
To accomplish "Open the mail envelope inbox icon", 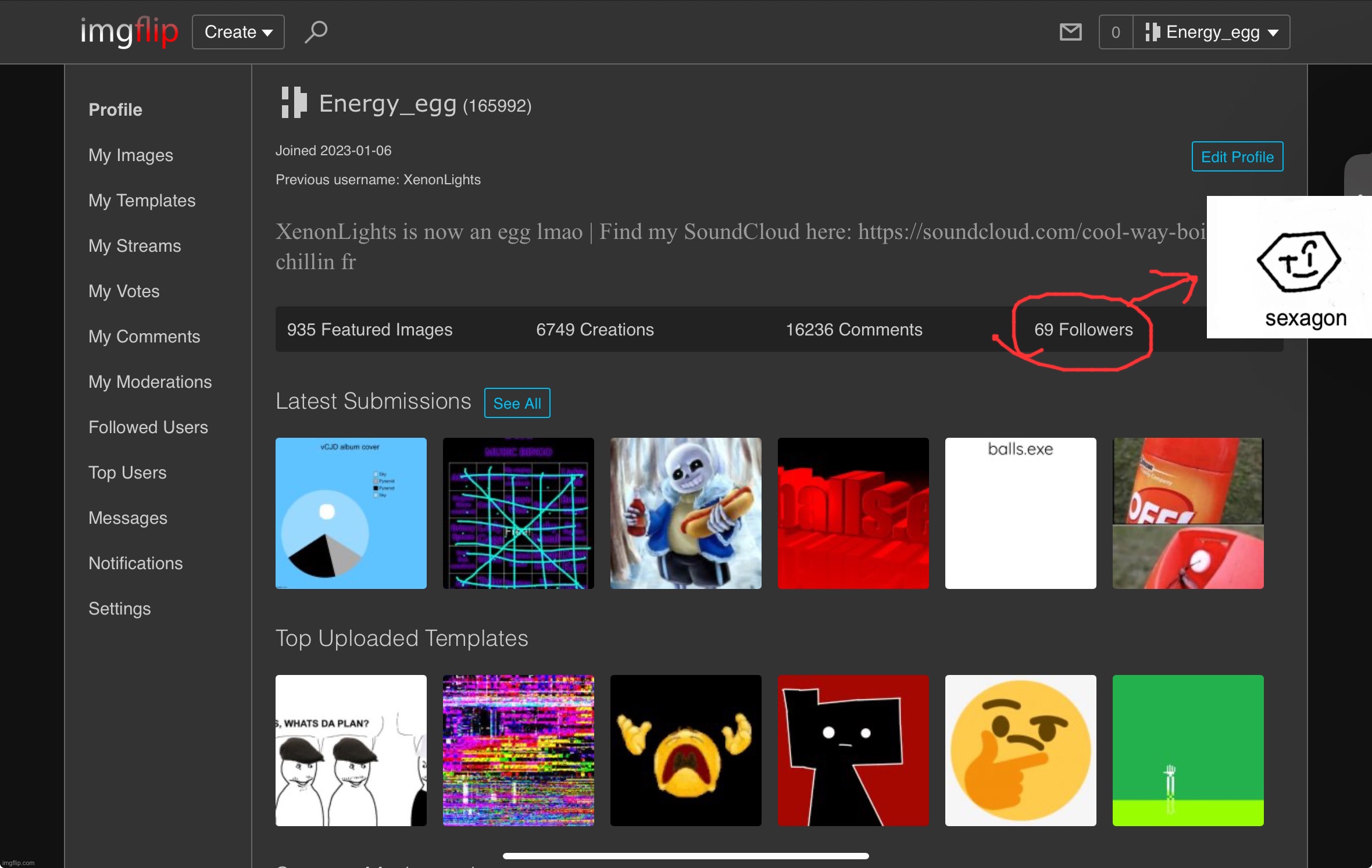I will click(x=1070, y=32).
